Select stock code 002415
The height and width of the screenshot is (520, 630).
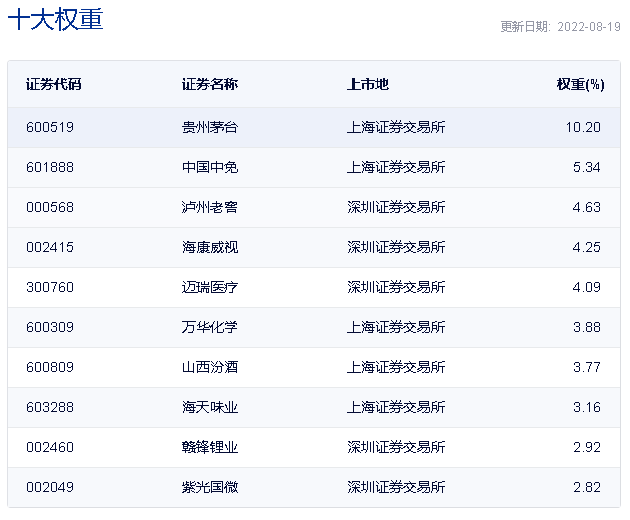coord(50,247)
